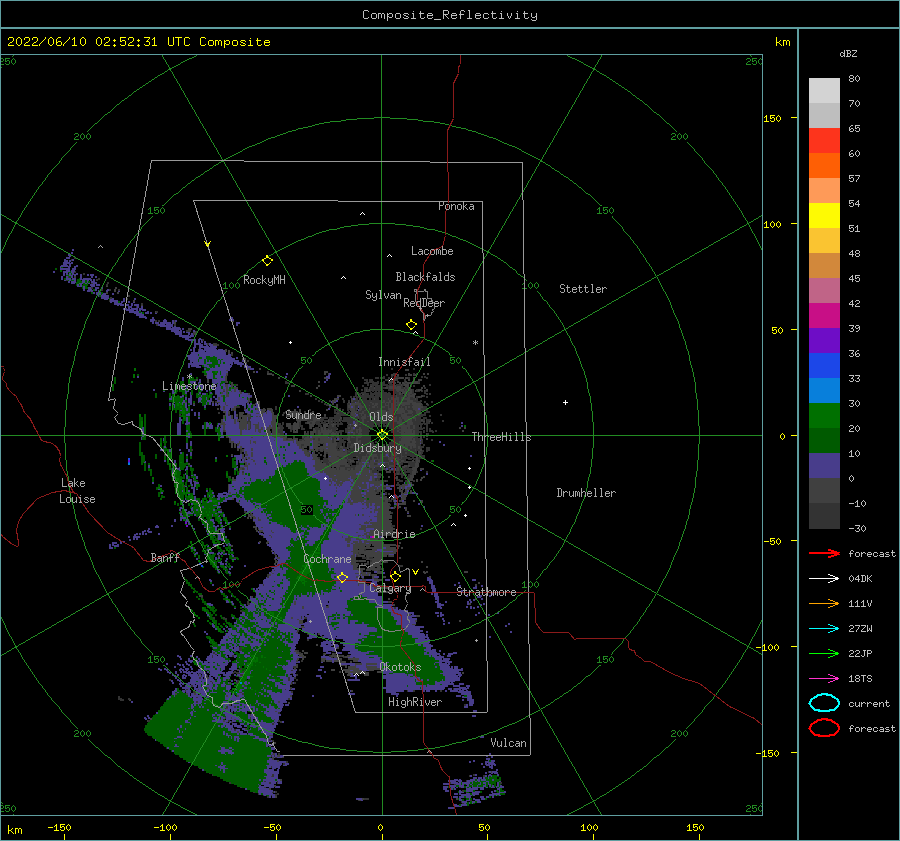Image resolution: width=900 pixels, height=841 pixels.
Task: Click the Ponoka city label
Action: tap(456, 206)
